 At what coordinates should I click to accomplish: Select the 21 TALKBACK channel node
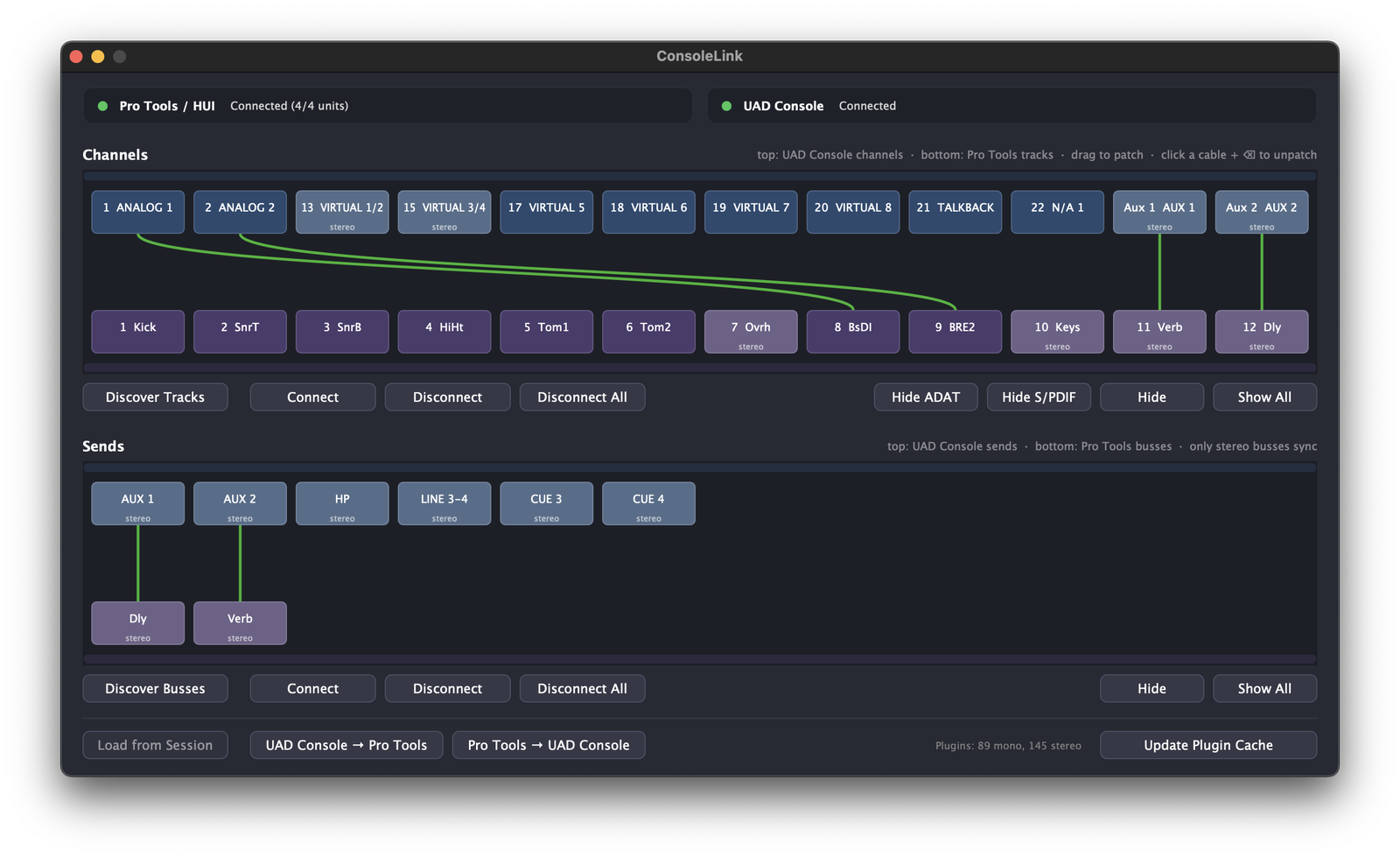955,212
